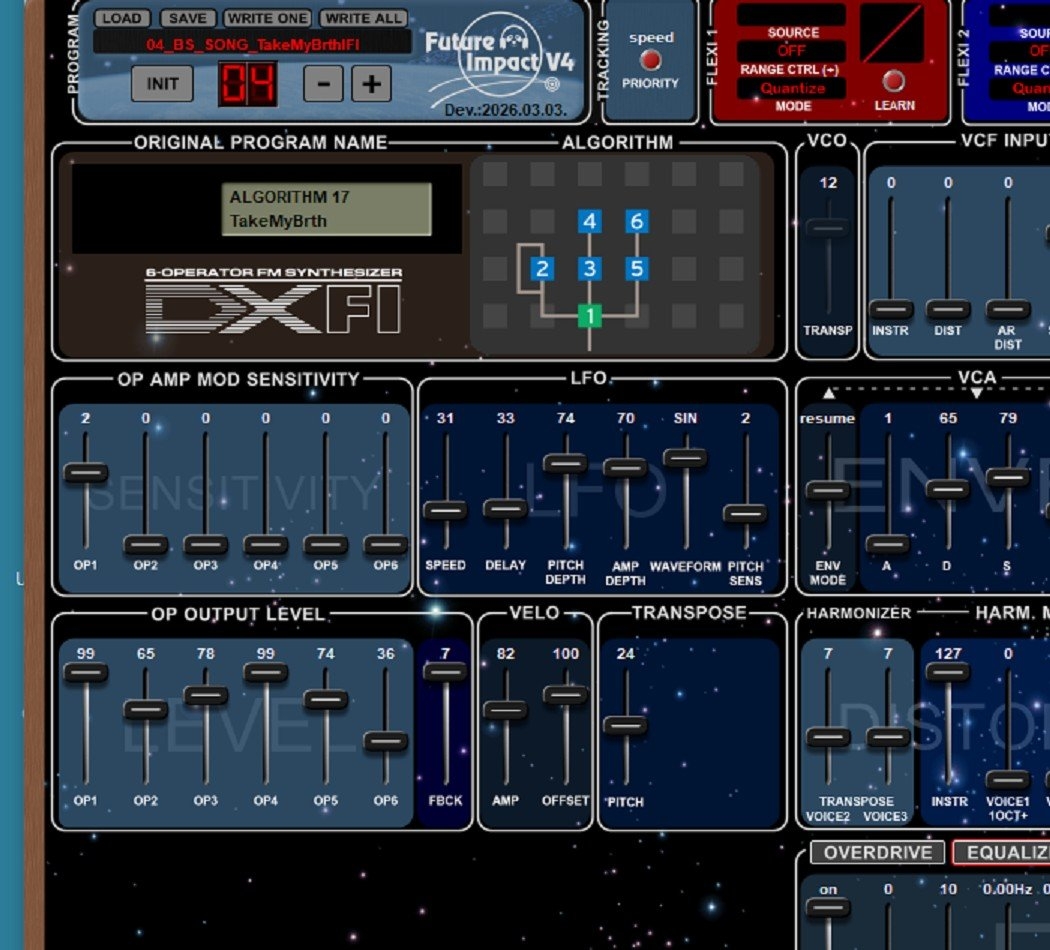Viewport: 1050px width, 950px height.
Task: Click the VOICE1 1OCT+ slider handle
Action: click(1008, 779)
